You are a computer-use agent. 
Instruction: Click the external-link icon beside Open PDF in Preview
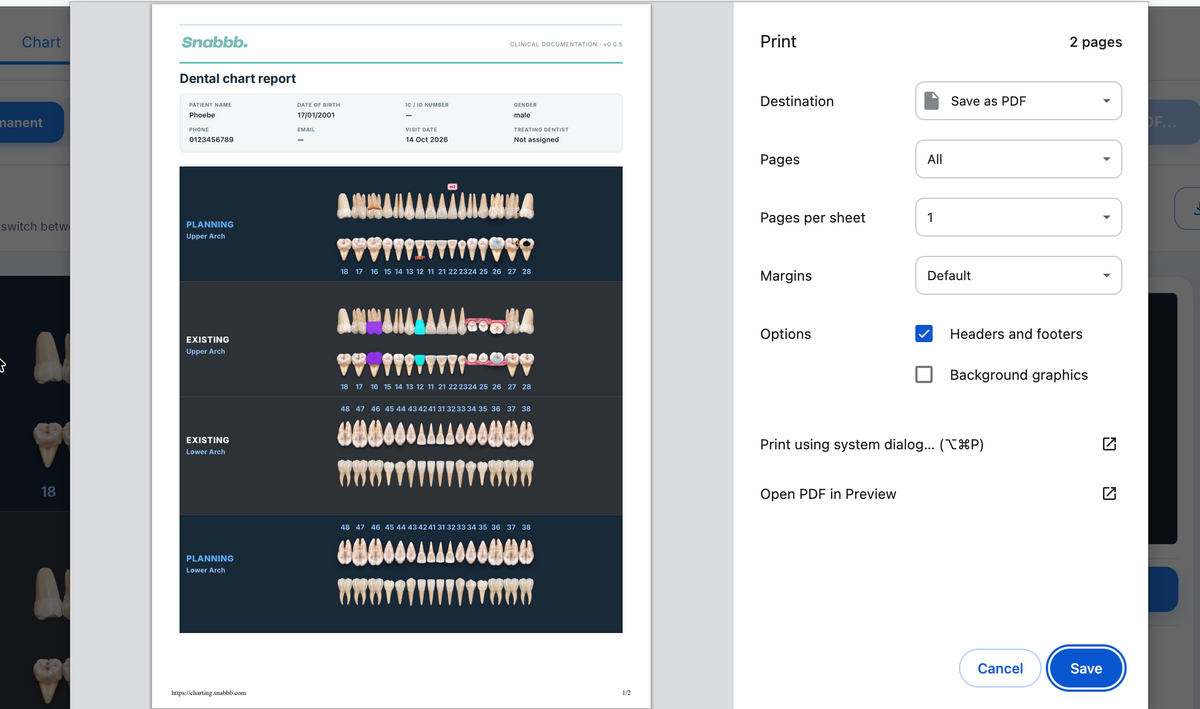coord(1109,494)
